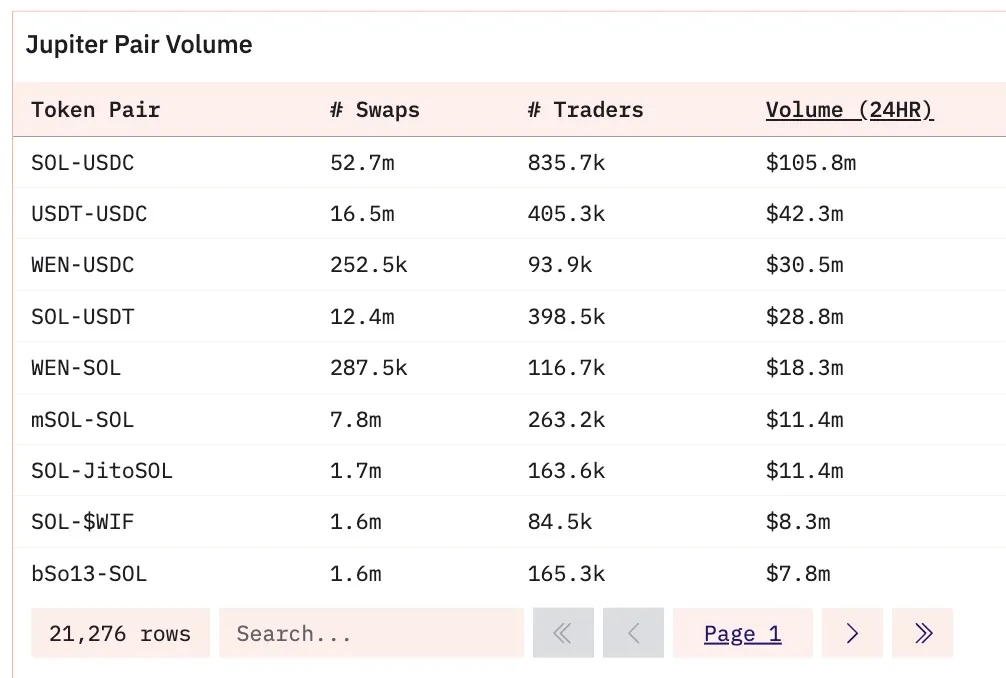Sort by Volume (24HR) column
The height and width of the screenshot is (678, 1006).
(x=849, y=110)
